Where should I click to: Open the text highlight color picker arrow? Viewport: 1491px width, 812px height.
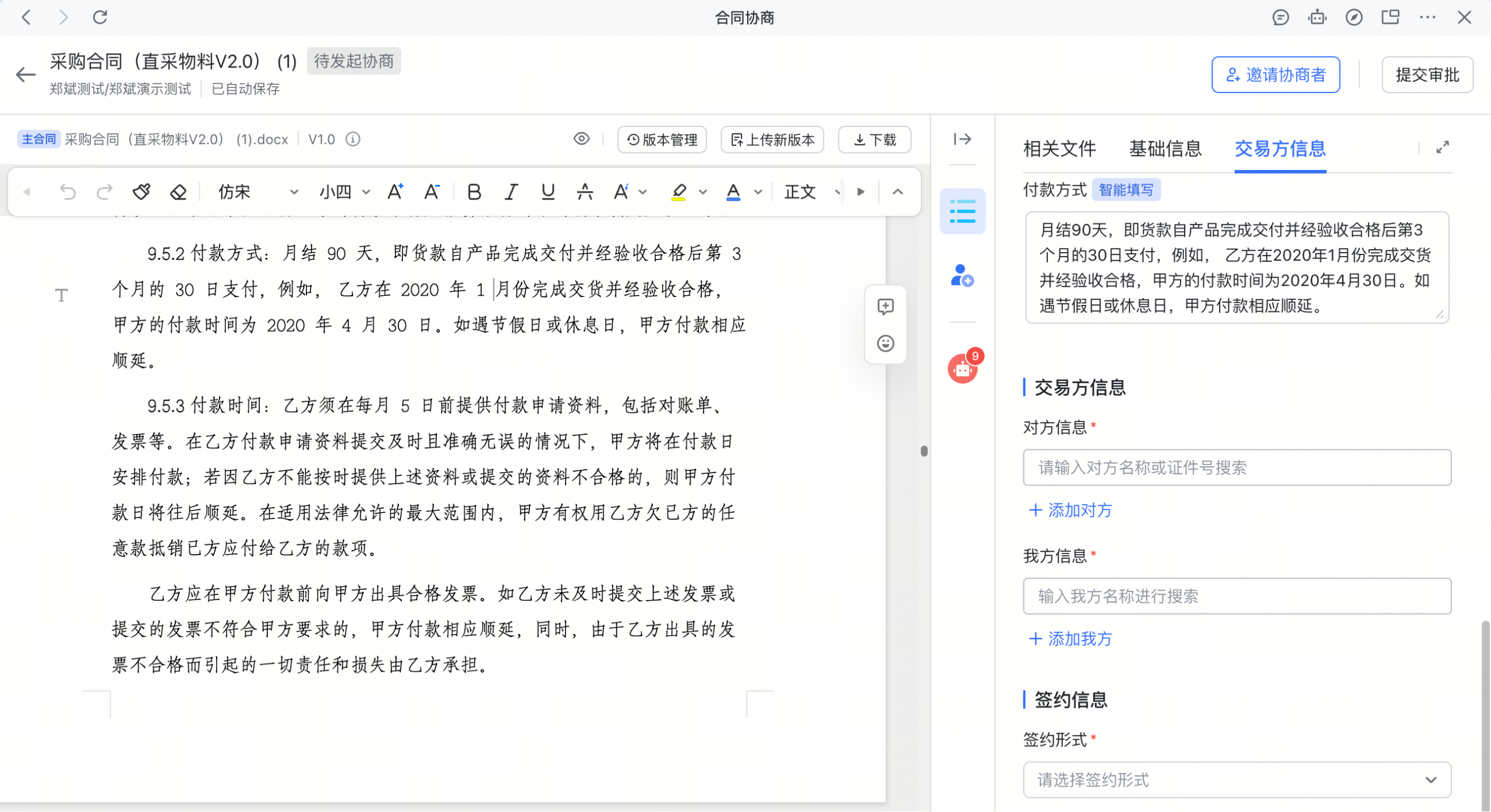tap(703, 192)
